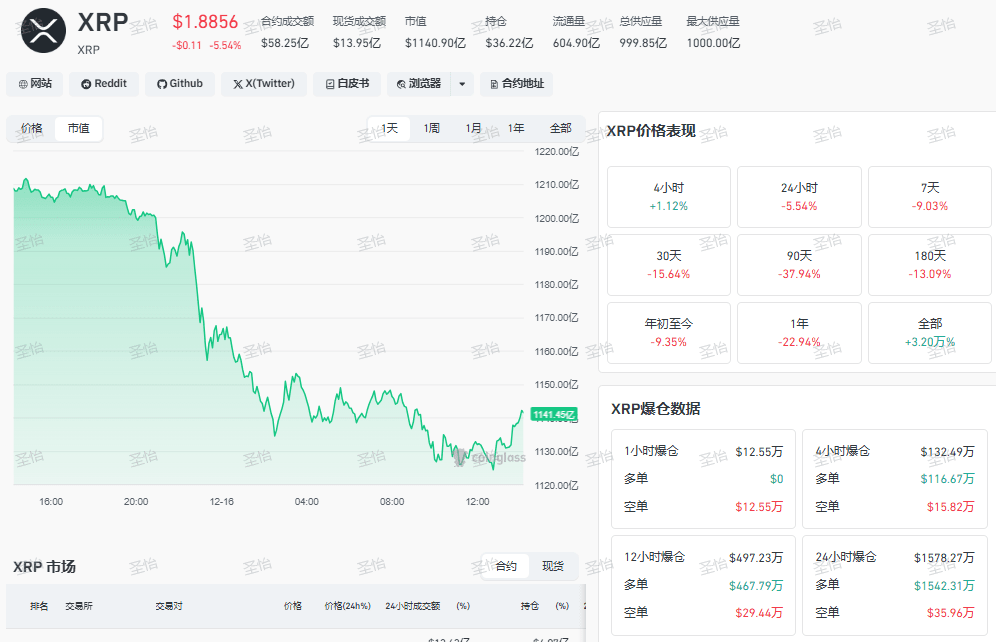Expand the 浏览器 dropdown arrow
The height and width of the screenshot is (642, 996).
click(462, 84)
